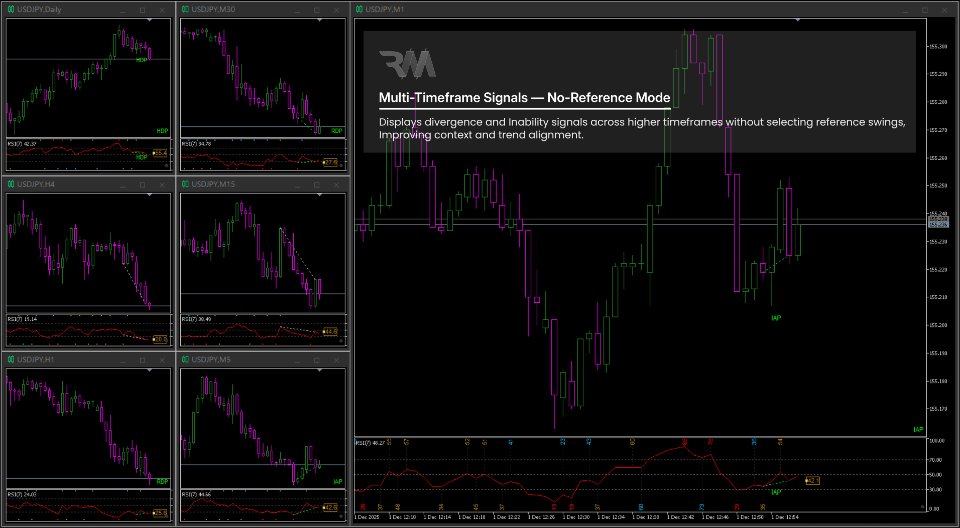Click the RSI(7) 24.03 label in H1 chart
The height and width of the screenshot is (528, 960).
tap(21, 493)
